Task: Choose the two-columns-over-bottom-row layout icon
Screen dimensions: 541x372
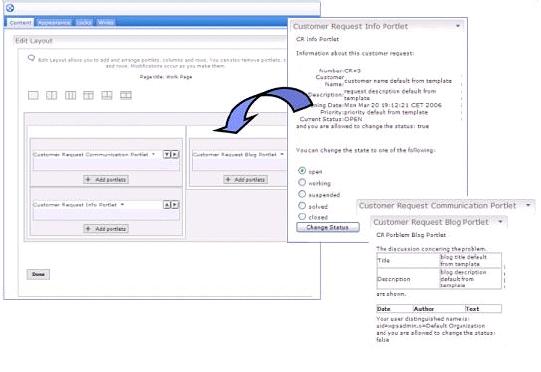Action: click(x=107, y=95)
